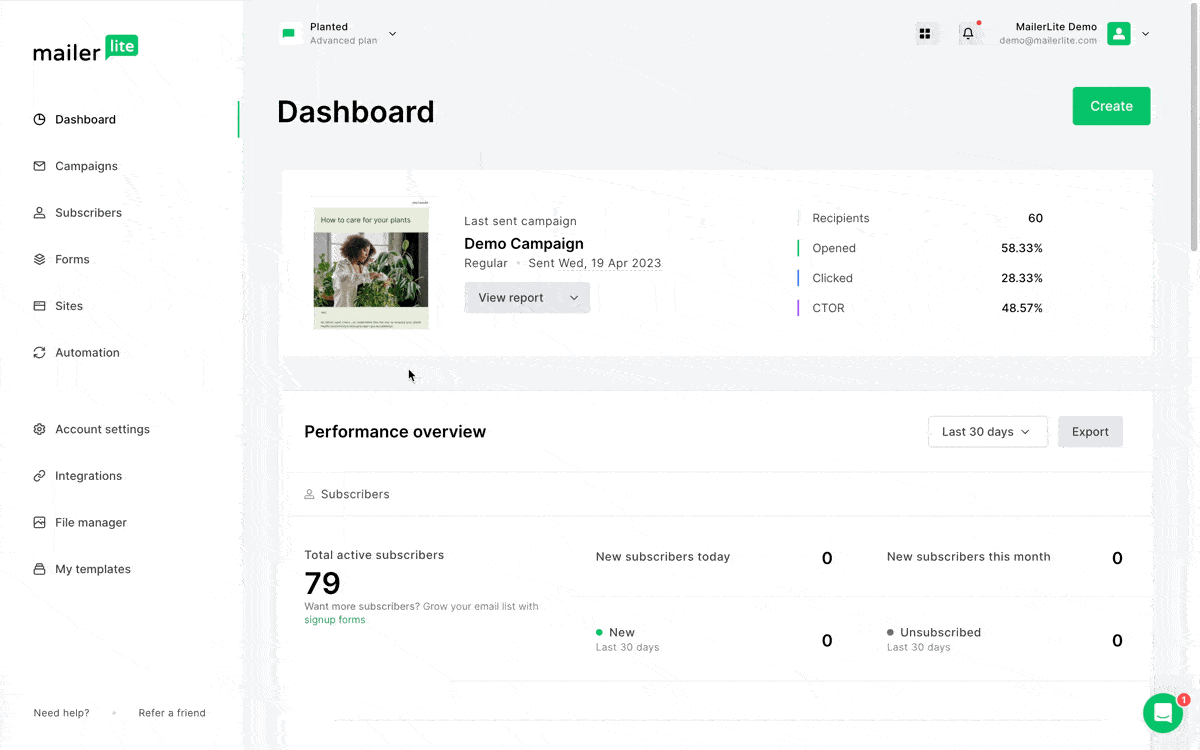Viewport: 1200px width, 750px height.
Task: Open the Demo Campaign email thumbnail
Action: tap(371, 265)
